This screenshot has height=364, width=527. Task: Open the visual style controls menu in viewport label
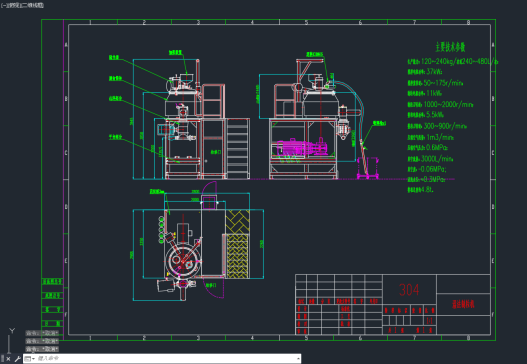33,5
